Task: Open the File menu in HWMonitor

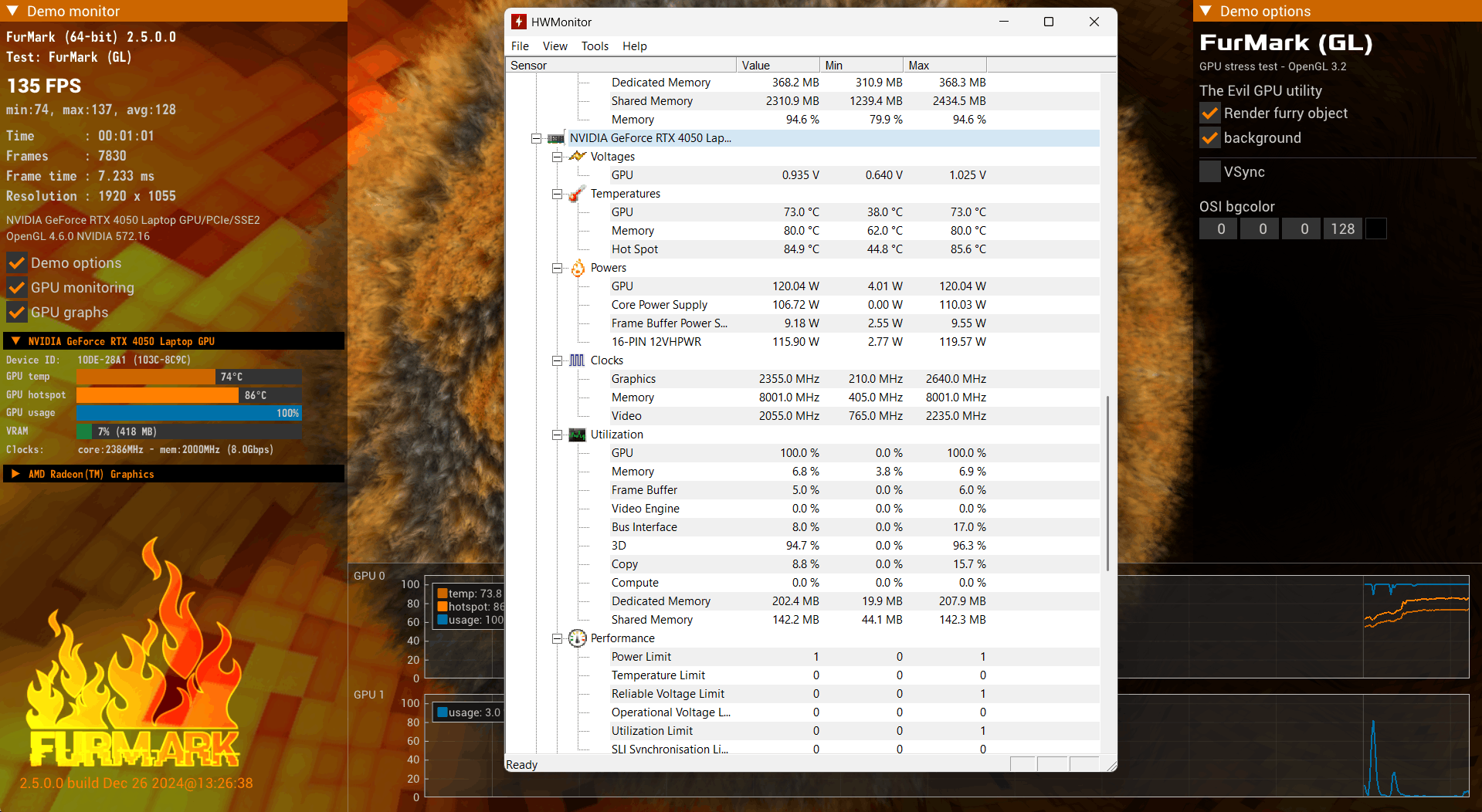Action: coord(520,46)
